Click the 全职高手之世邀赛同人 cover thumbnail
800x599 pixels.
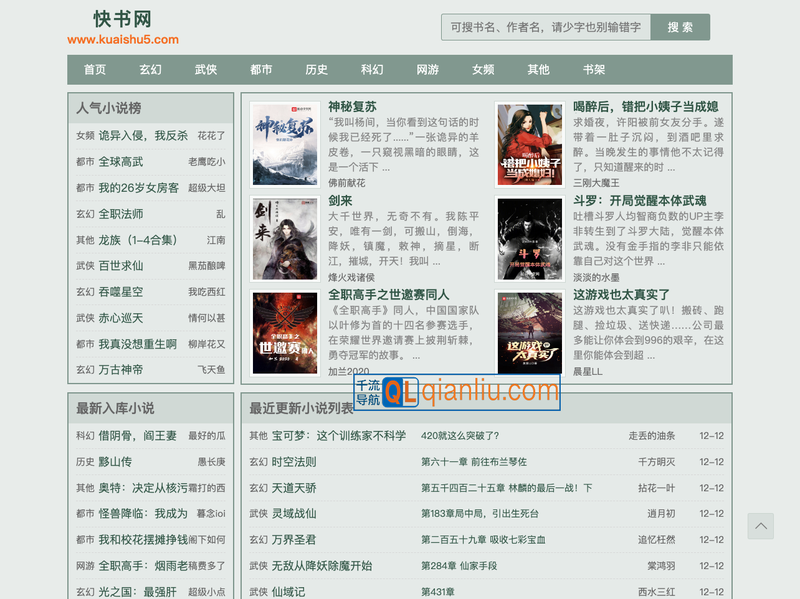(284, 332)
